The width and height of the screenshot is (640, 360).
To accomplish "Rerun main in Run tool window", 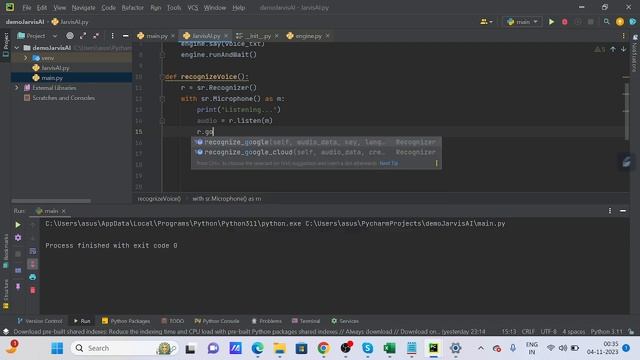I will point(18,225).
